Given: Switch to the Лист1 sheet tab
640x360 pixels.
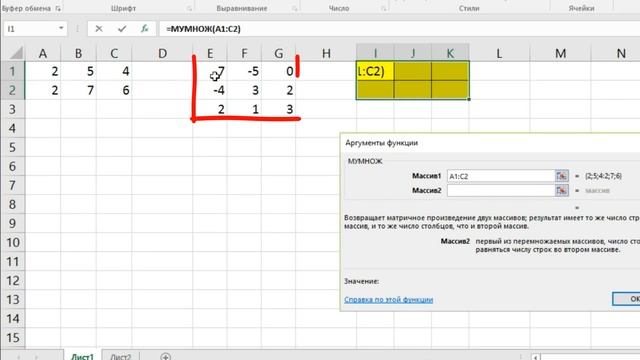Looking at the screenshot, I should point(82,356).
